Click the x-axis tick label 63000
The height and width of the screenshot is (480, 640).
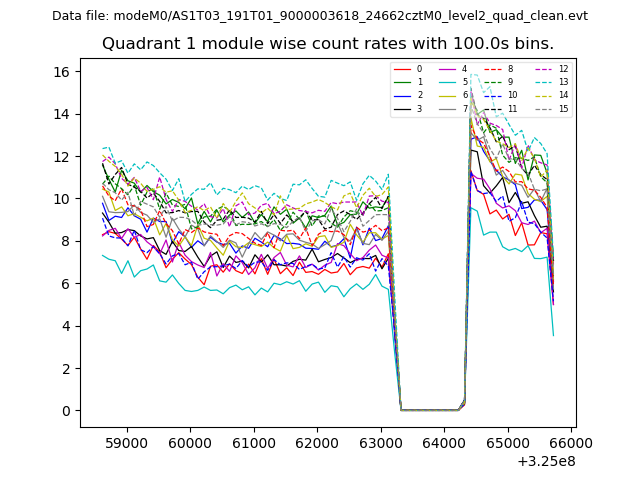(380, 443)
